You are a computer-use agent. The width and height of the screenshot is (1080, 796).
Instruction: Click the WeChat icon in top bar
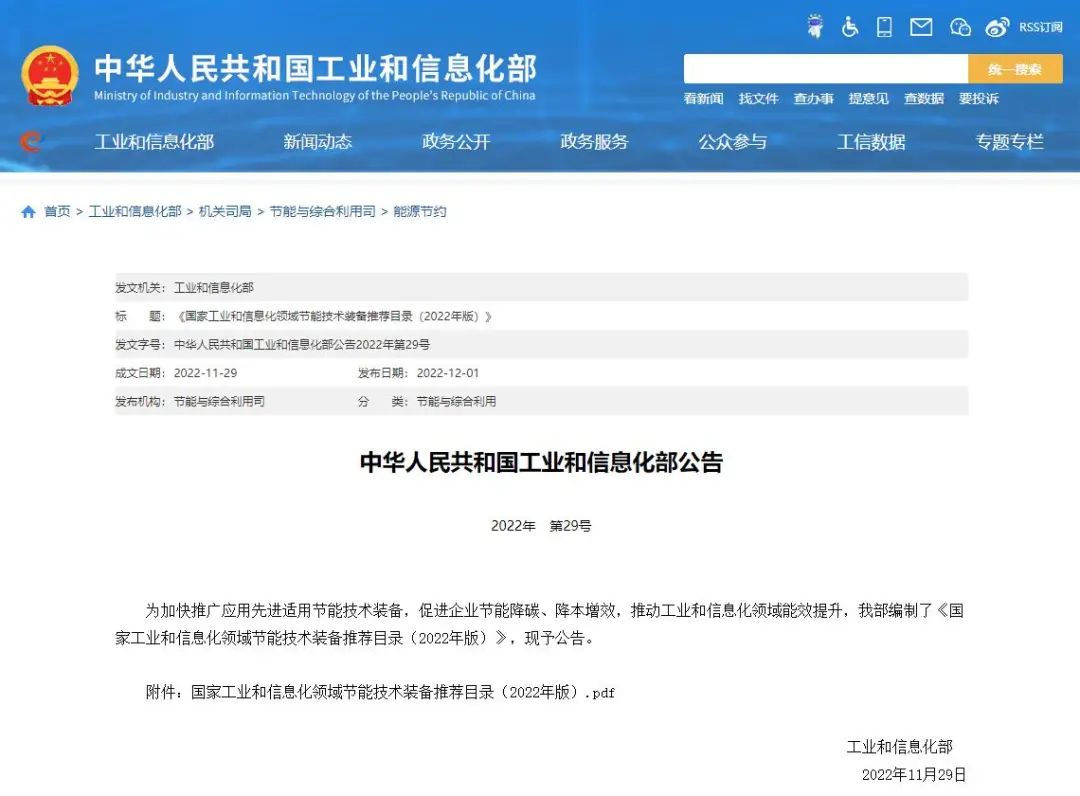tap(959, 27)
